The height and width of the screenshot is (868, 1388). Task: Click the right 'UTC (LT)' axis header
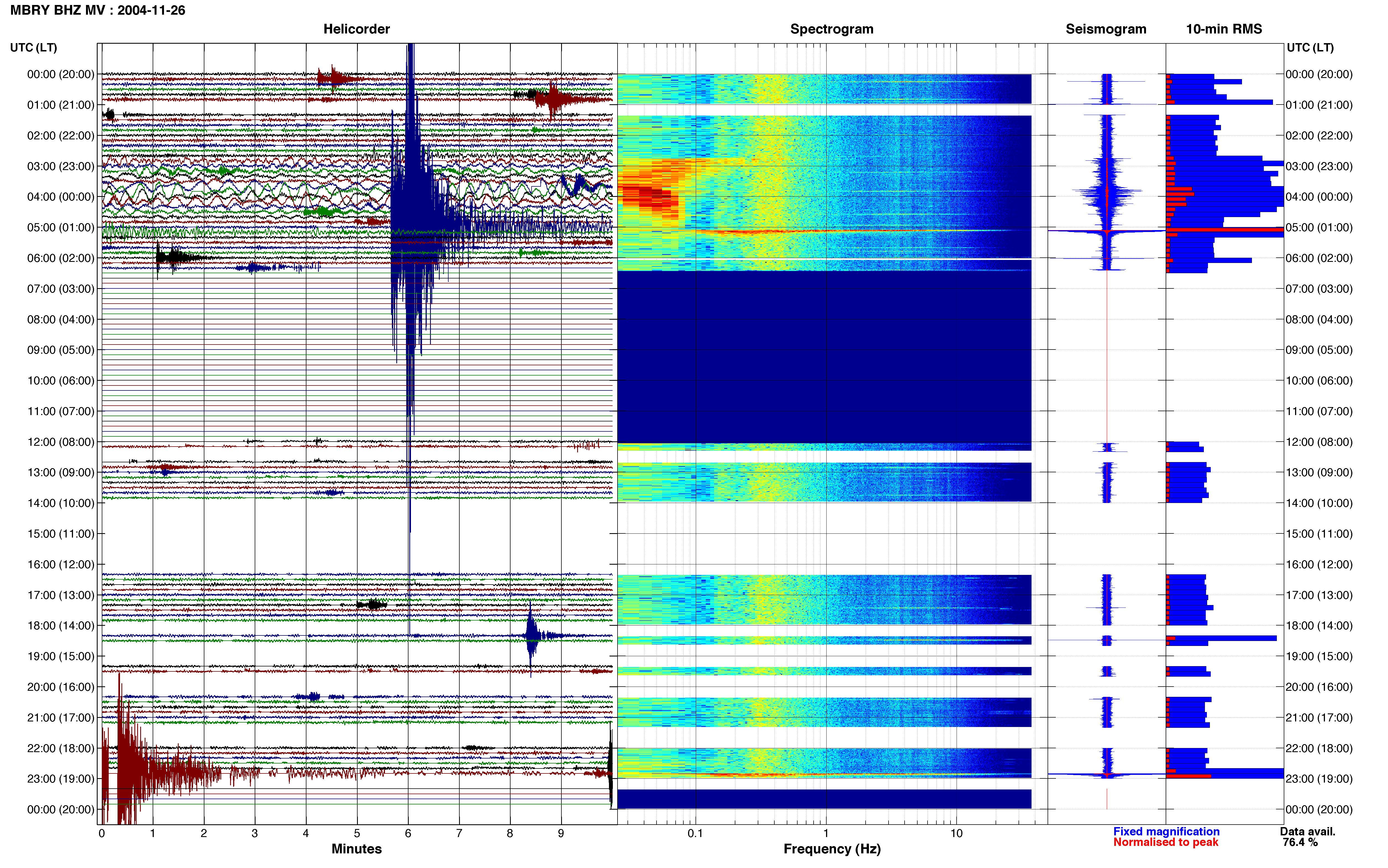click(1310, 48)
